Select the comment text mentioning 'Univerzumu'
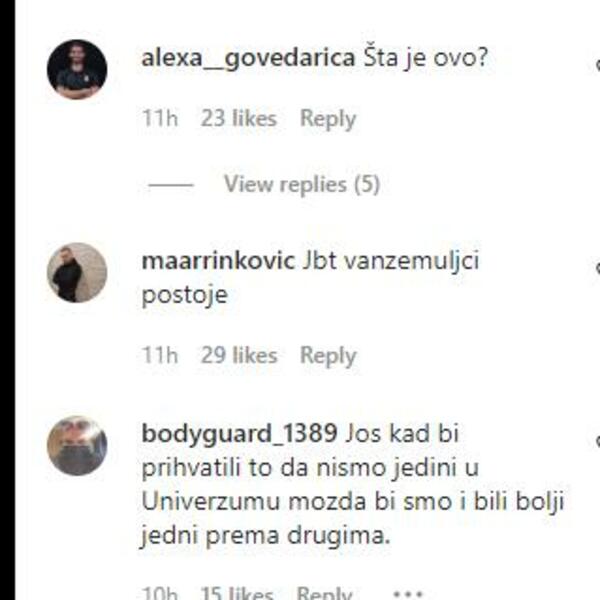The height and width of the screenshot is (600, 600). pyautogui.click(x=353, y=484)
